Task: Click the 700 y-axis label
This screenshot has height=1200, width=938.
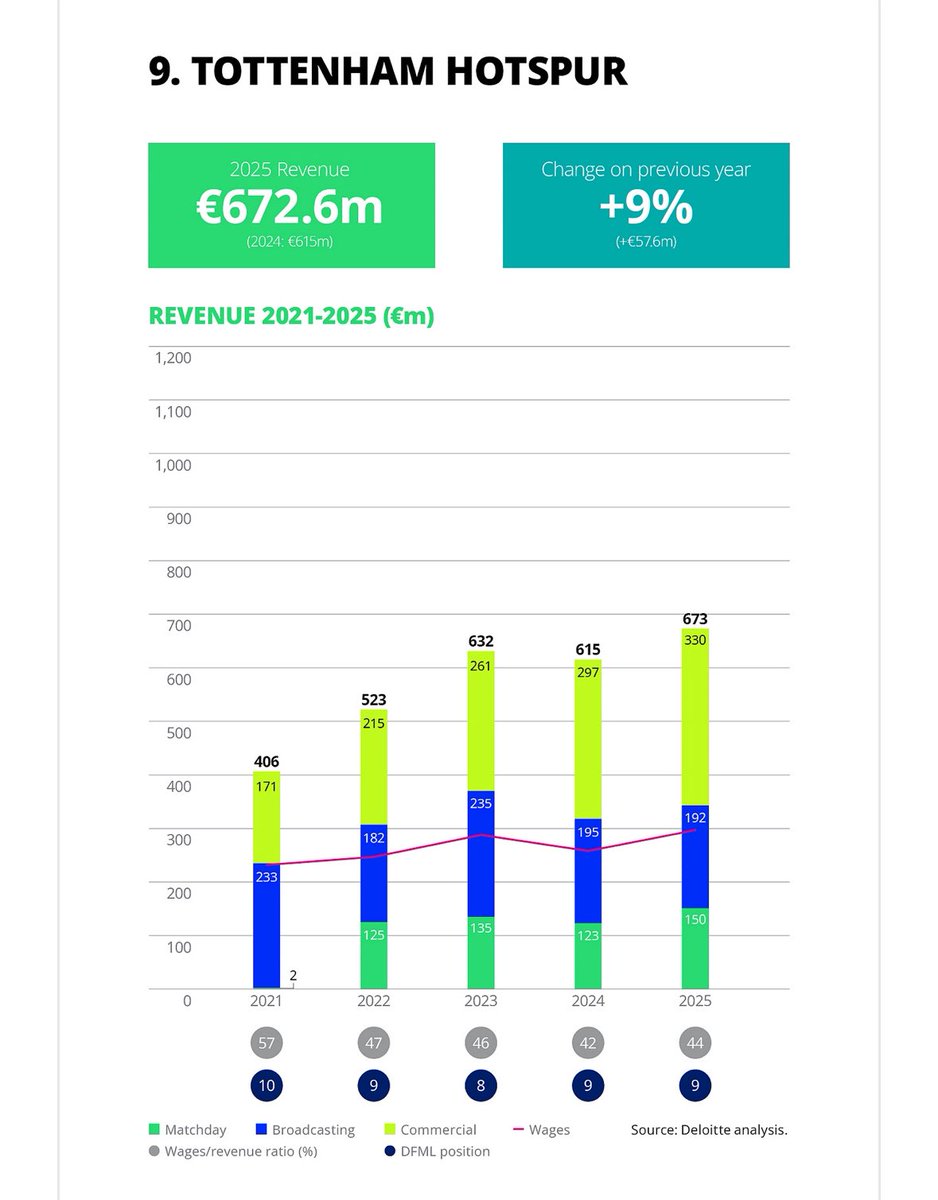Action: pos(178,626)
